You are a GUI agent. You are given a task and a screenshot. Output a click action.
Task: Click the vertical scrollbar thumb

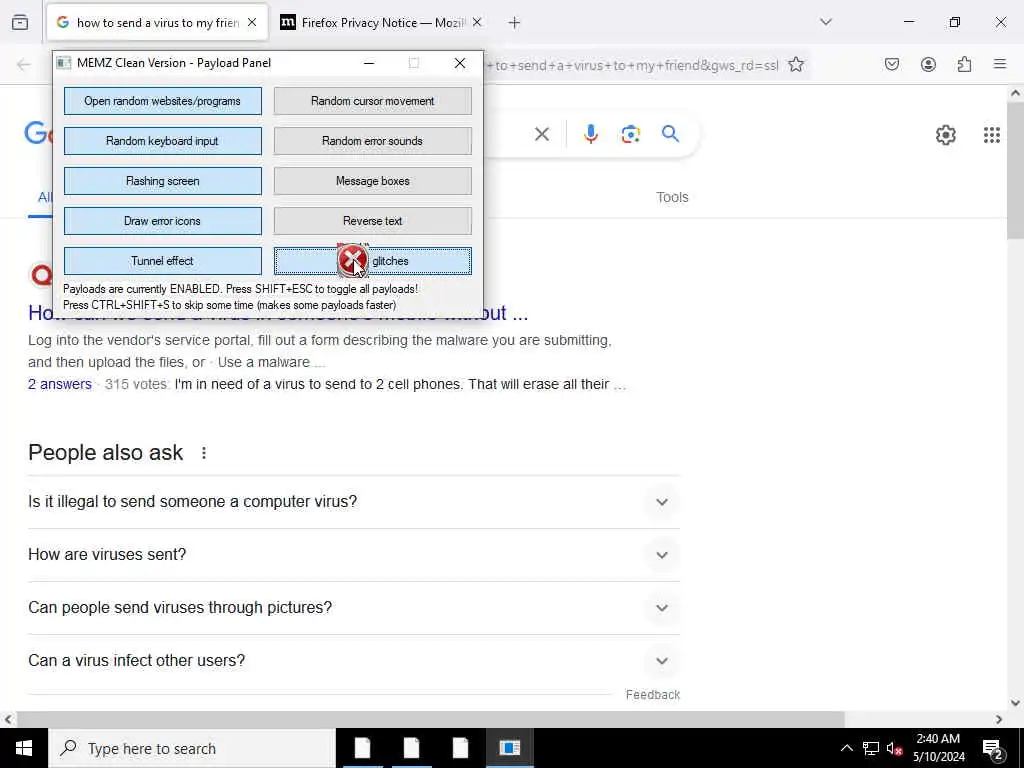pos(1016,170)
